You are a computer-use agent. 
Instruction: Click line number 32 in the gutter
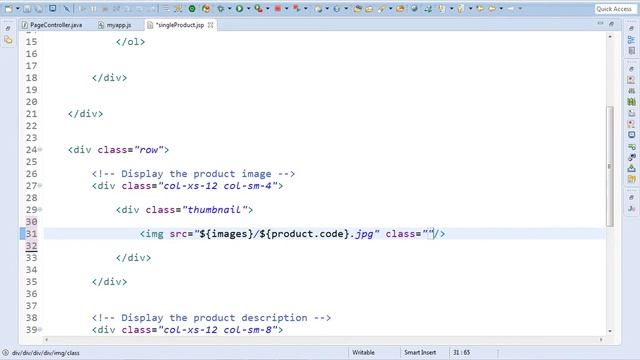coord(31,246)
